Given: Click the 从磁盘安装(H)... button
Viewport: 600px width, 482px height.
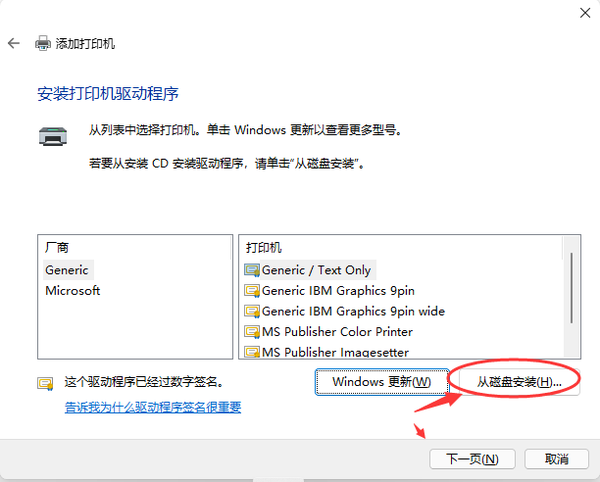Looking at the screenshot, I should tap(518, 382).
